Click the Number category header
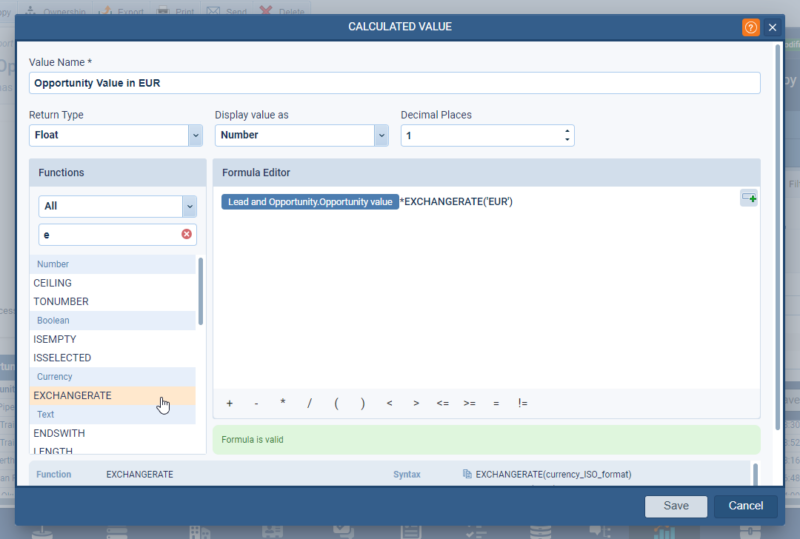The height and width of the screenshot is (539, 800). tap(112, 264)
